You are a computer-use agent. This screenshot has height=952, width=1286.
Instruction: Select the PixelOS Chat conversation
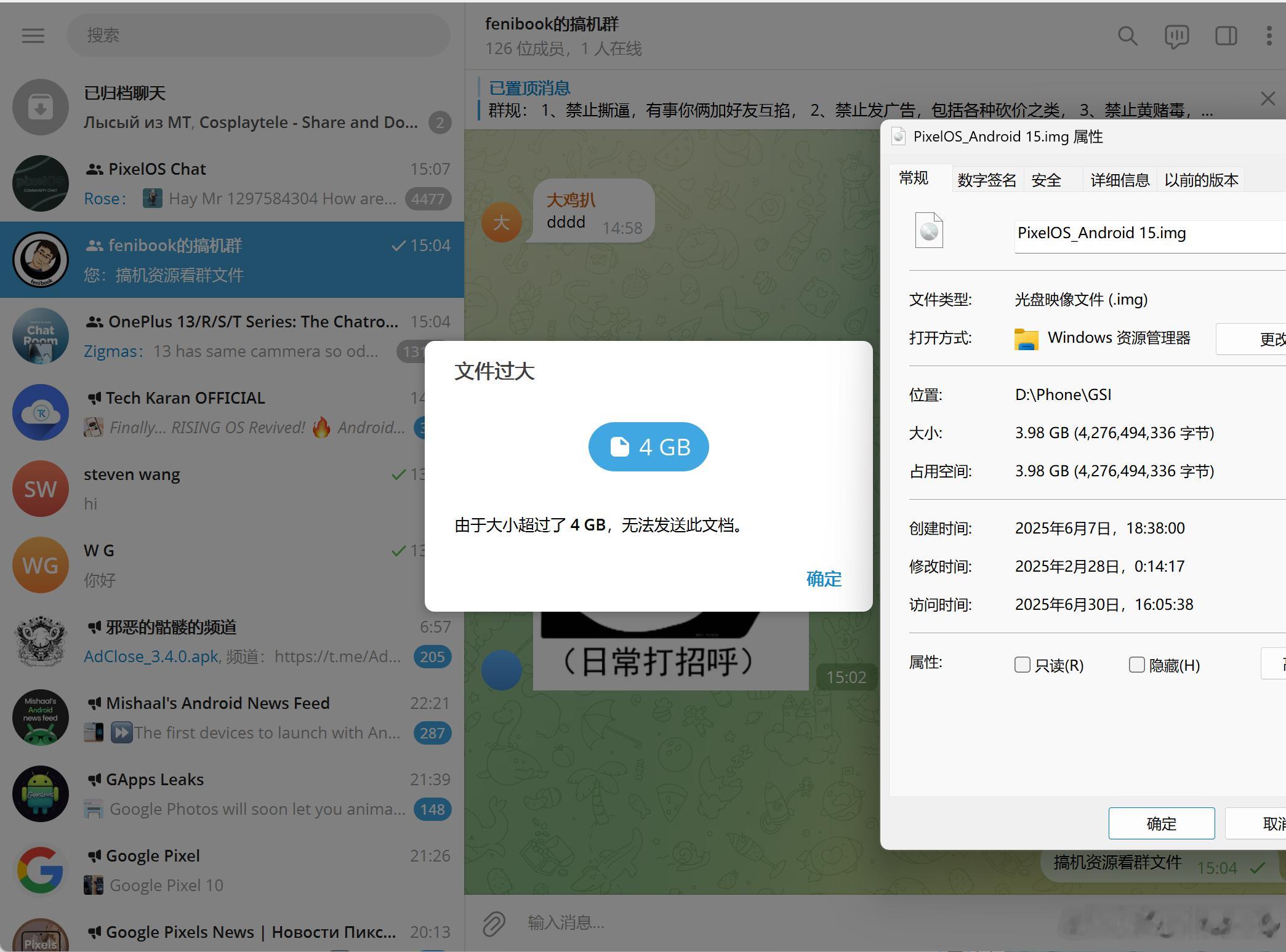click(232, 183)
